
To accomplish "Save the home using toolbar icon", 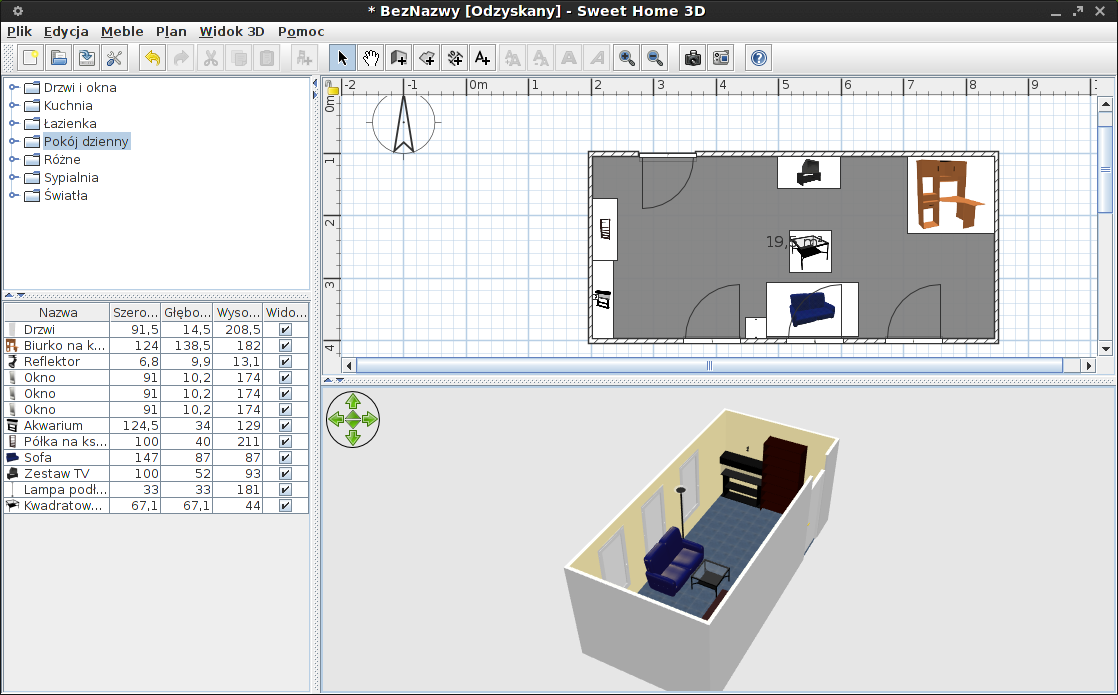I will 86,58.
